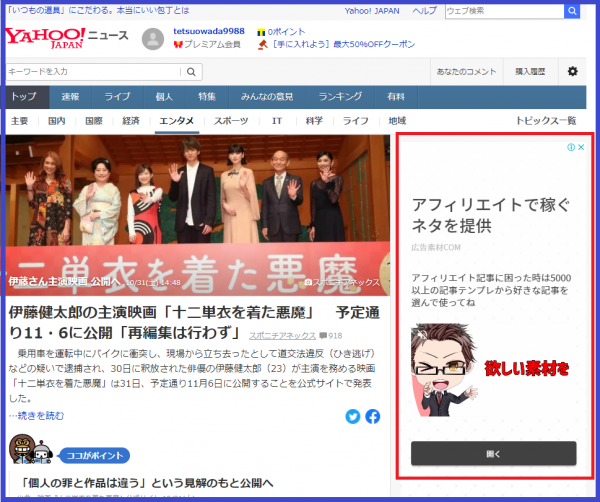
Task: Click the user profile avatar icon
Action: (153, 39)
